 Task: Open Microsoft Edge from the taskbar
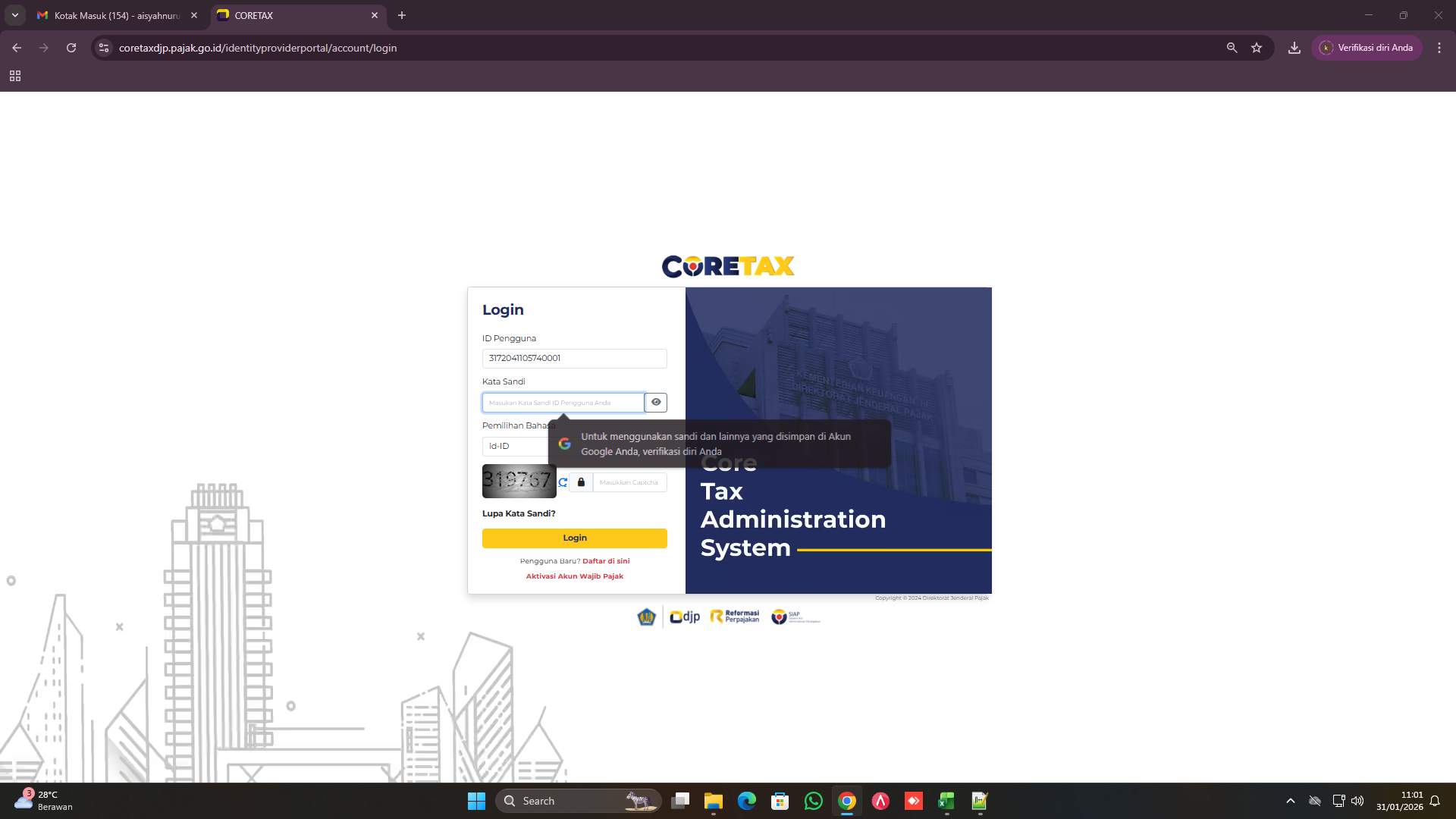click(746, 801)
